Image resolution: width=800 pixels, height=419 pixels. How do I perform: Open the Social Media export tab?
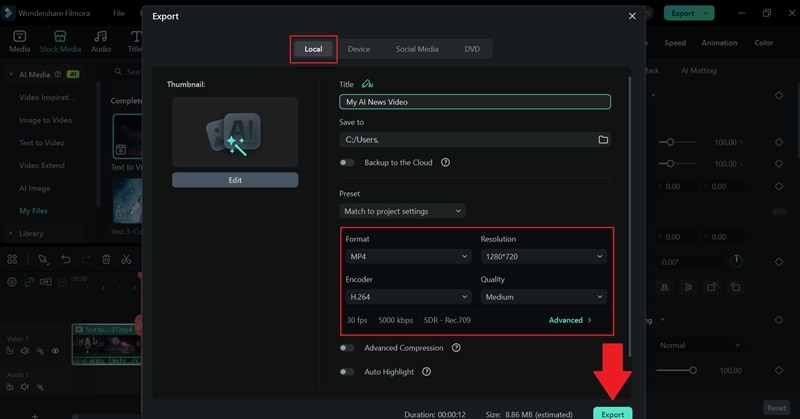pyautogui.click(x=417, y=49)
